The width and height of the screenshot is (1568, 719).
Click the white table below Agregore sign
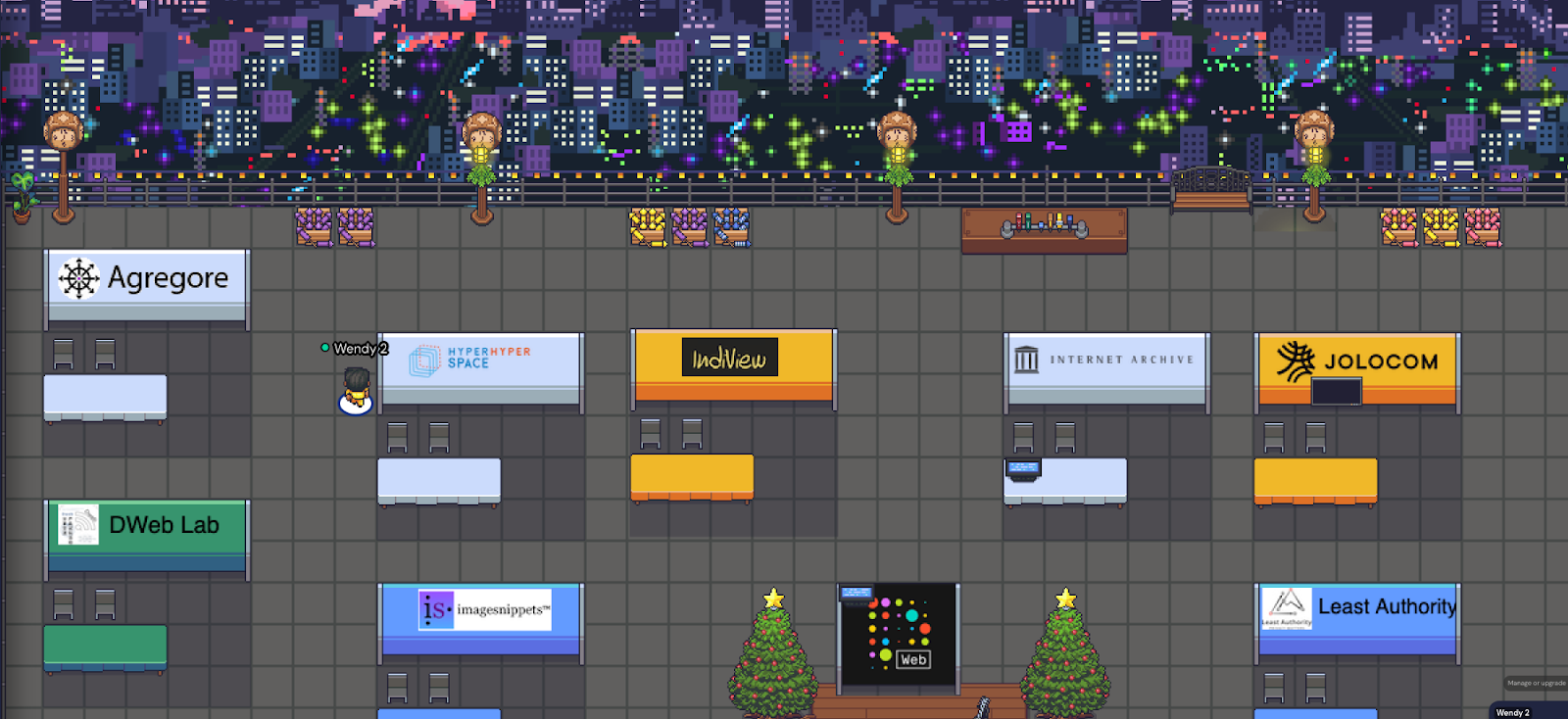[x=105, y=399]
